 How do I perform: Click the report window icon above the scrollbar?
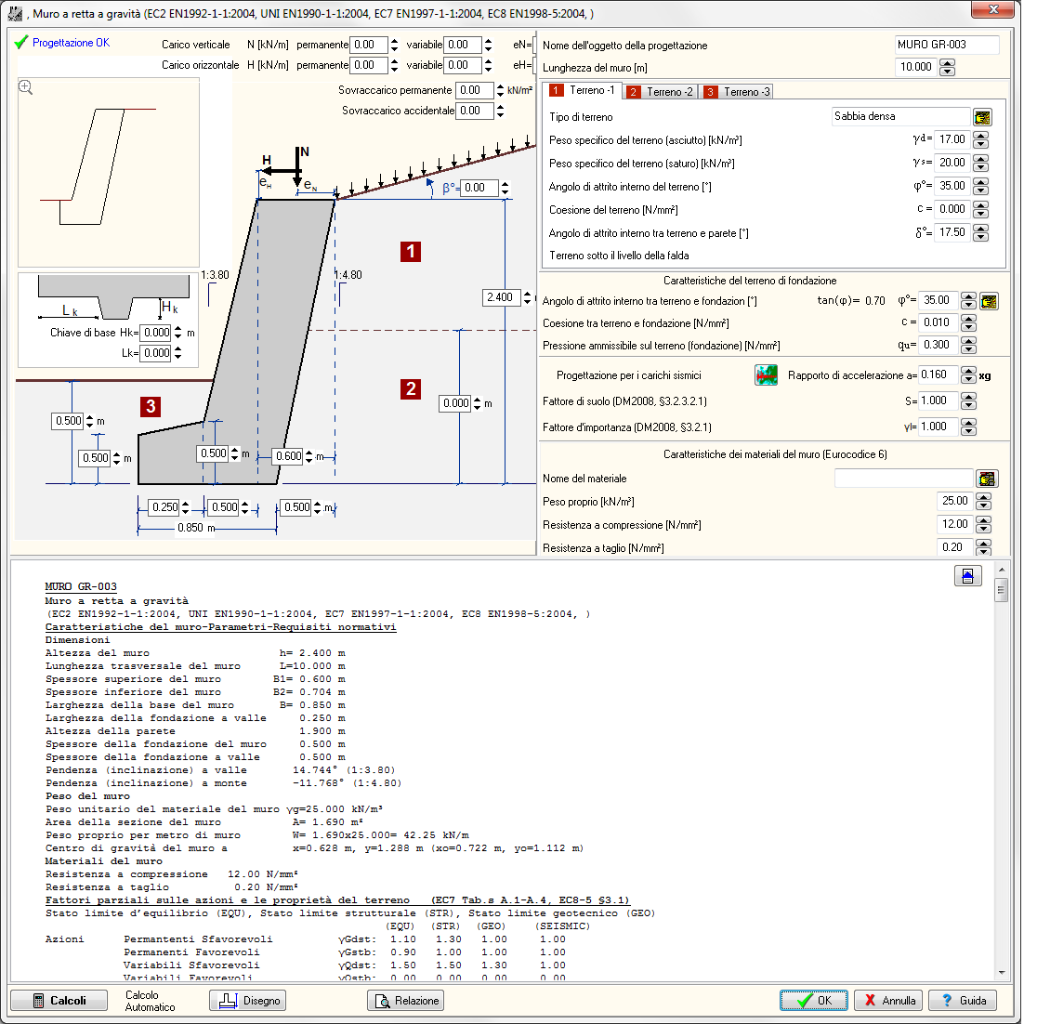968,576
